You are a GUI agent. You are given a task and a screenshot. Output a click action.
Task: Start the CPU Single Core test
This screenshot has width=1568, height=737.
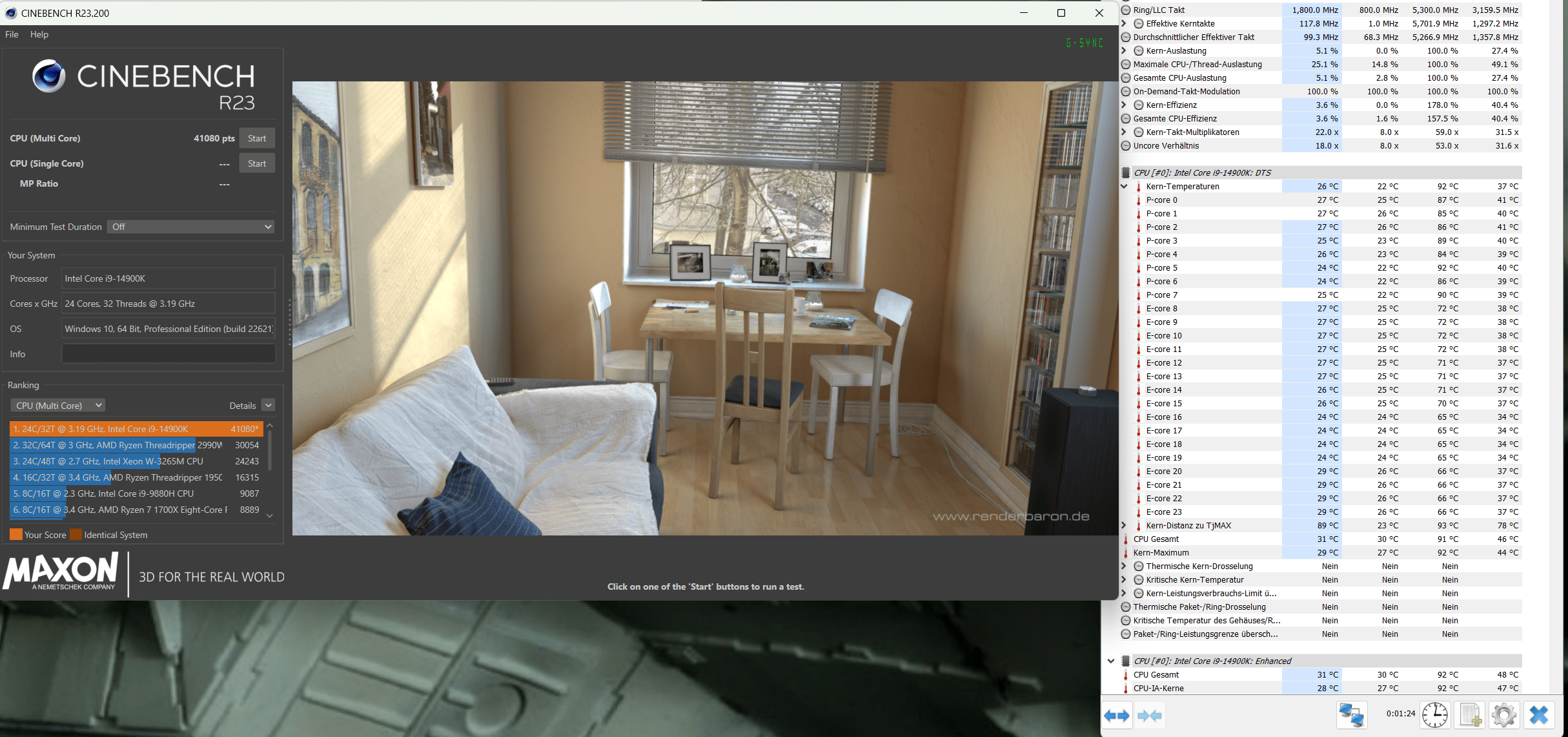pyautogui.click(x=257, y=163)
